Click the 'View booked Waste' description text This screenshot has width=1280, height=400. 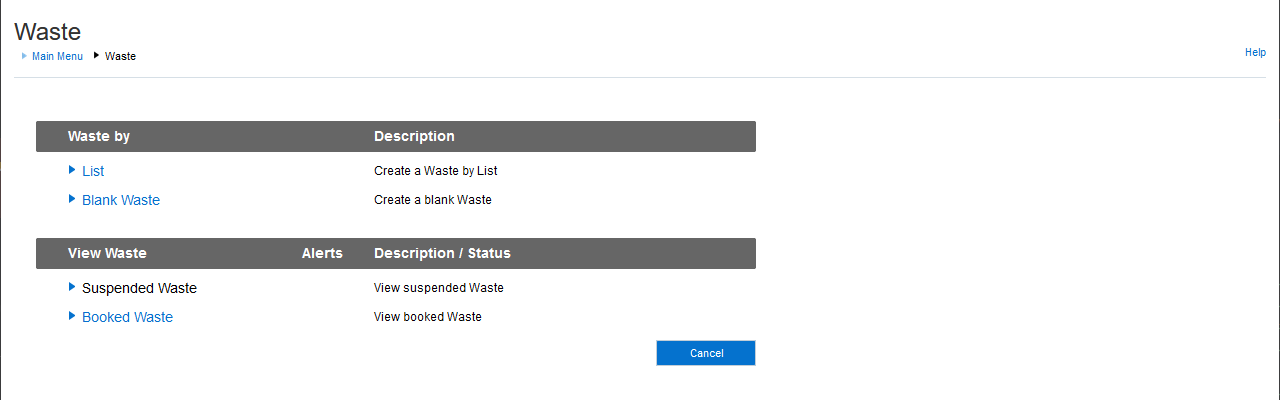[x=427, y=317]
